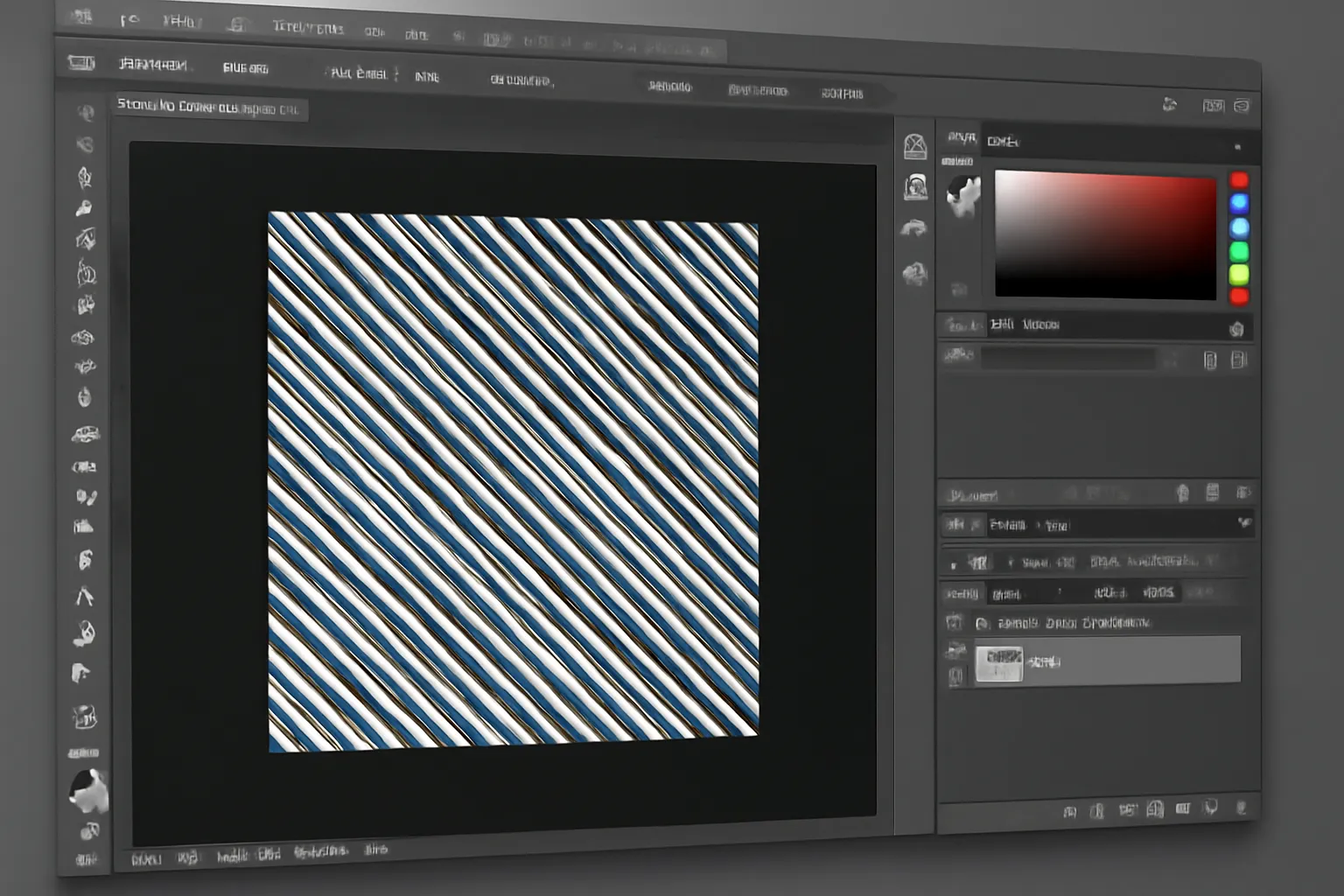The height and width of the screenshot is (896, 1344).
Task: Pick the green swatch beside the color picker
Action: [1239, 252]
